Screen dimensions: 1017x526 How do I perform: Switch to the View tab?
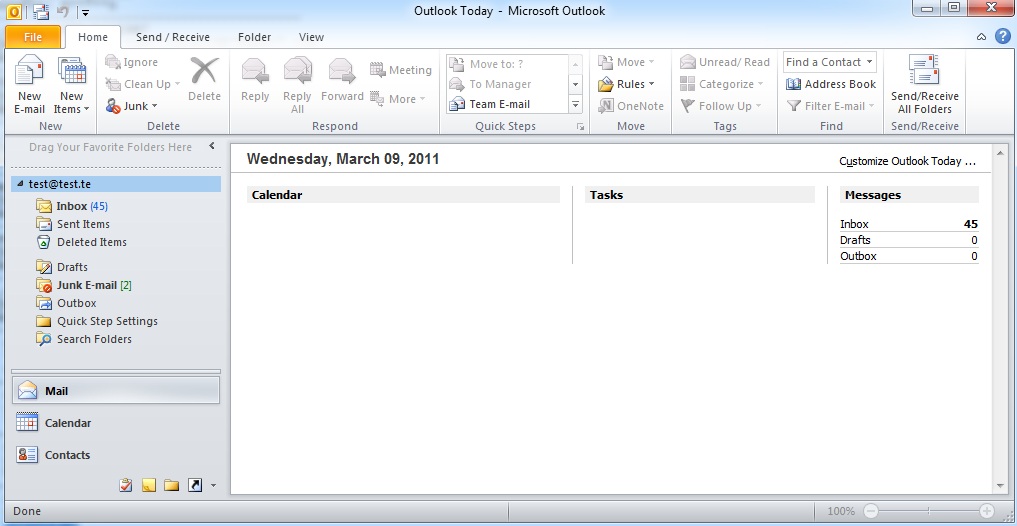pyautogui.click(x=311, y=37)
